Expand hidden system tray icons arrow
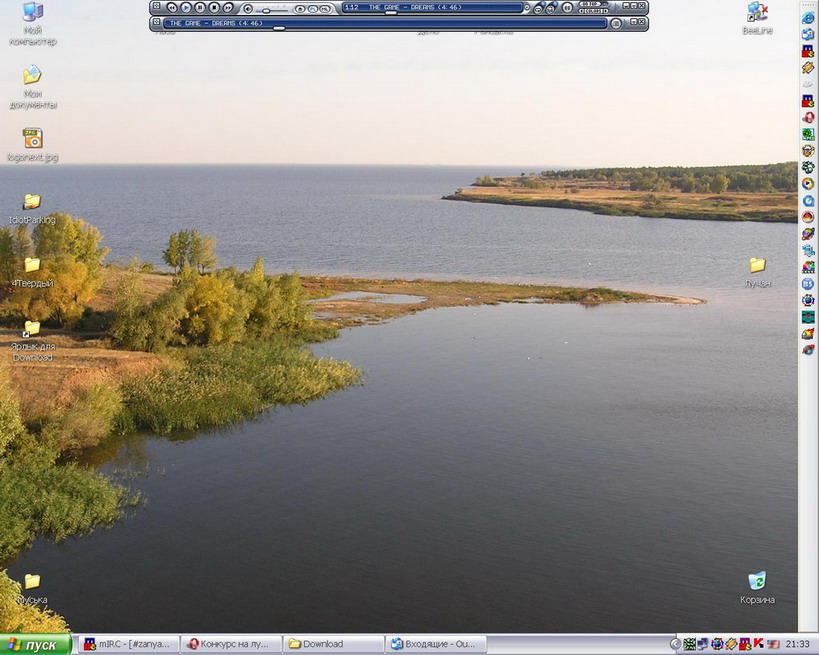This screenshot has width=819, height=655. pos(675,644)
